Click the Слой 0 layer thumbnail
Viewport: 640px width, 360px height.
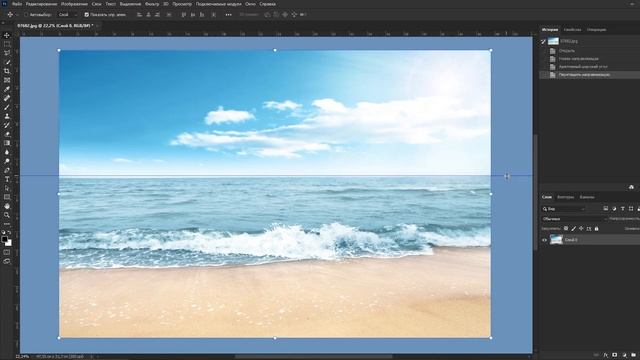pos(556,240)
